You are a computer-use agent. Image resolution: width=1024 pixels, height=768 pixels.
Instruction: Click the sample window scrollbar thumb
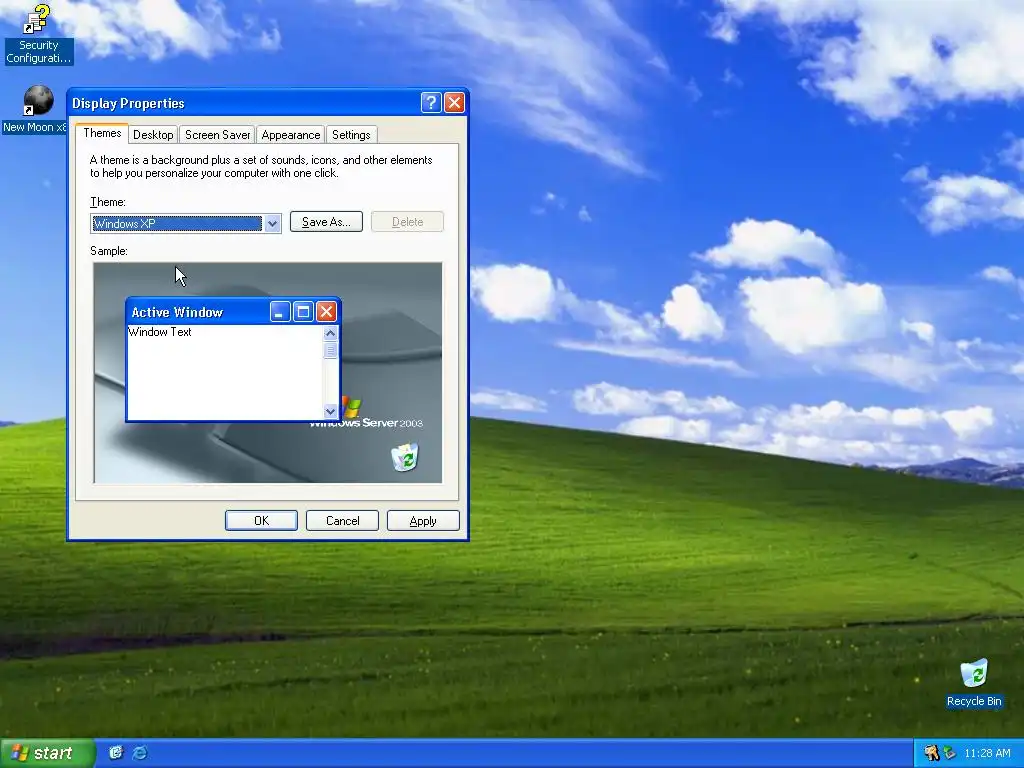click(x=330, y=350)
